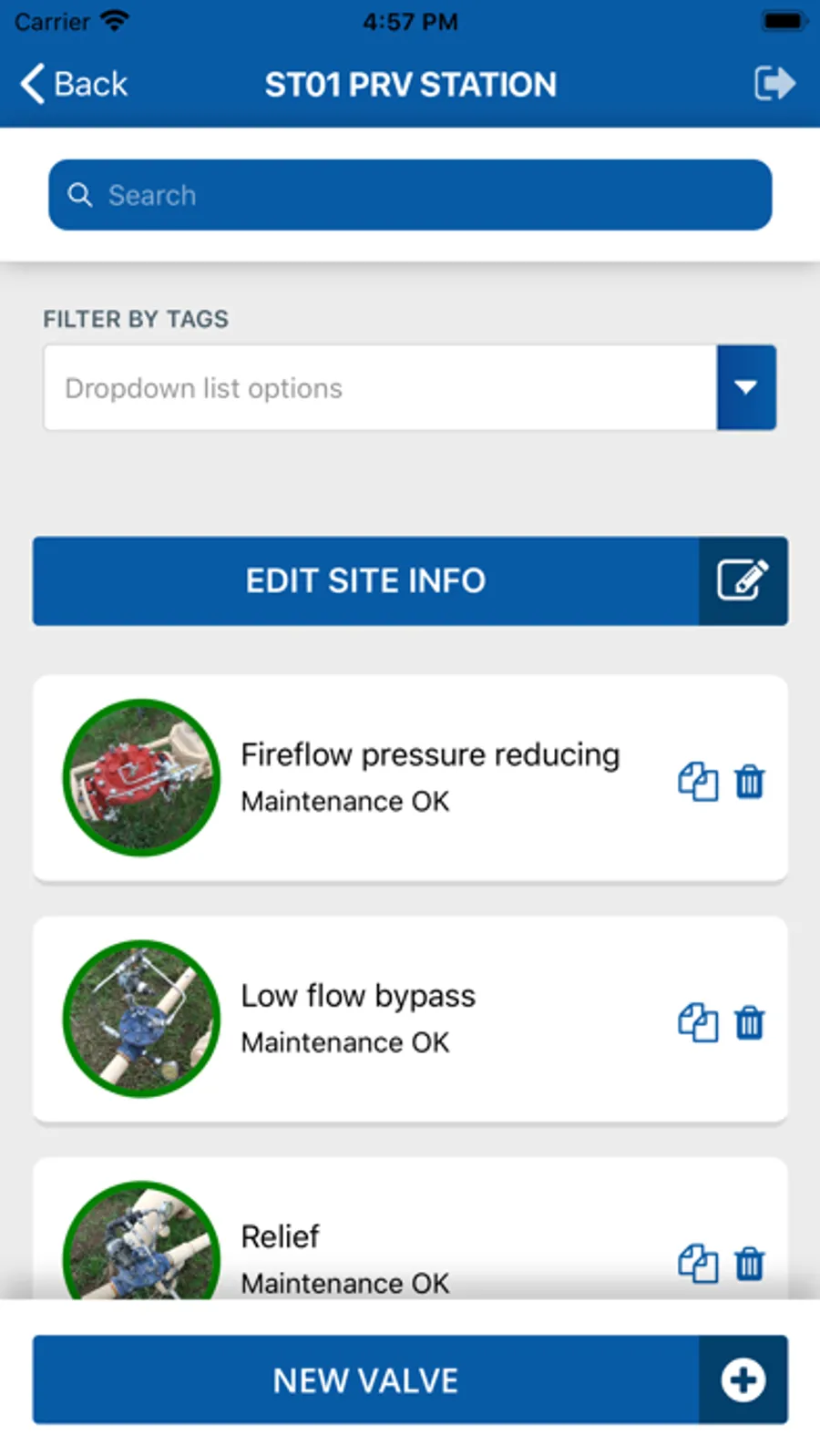Delete the Relief valve entry

(750, 1264)
